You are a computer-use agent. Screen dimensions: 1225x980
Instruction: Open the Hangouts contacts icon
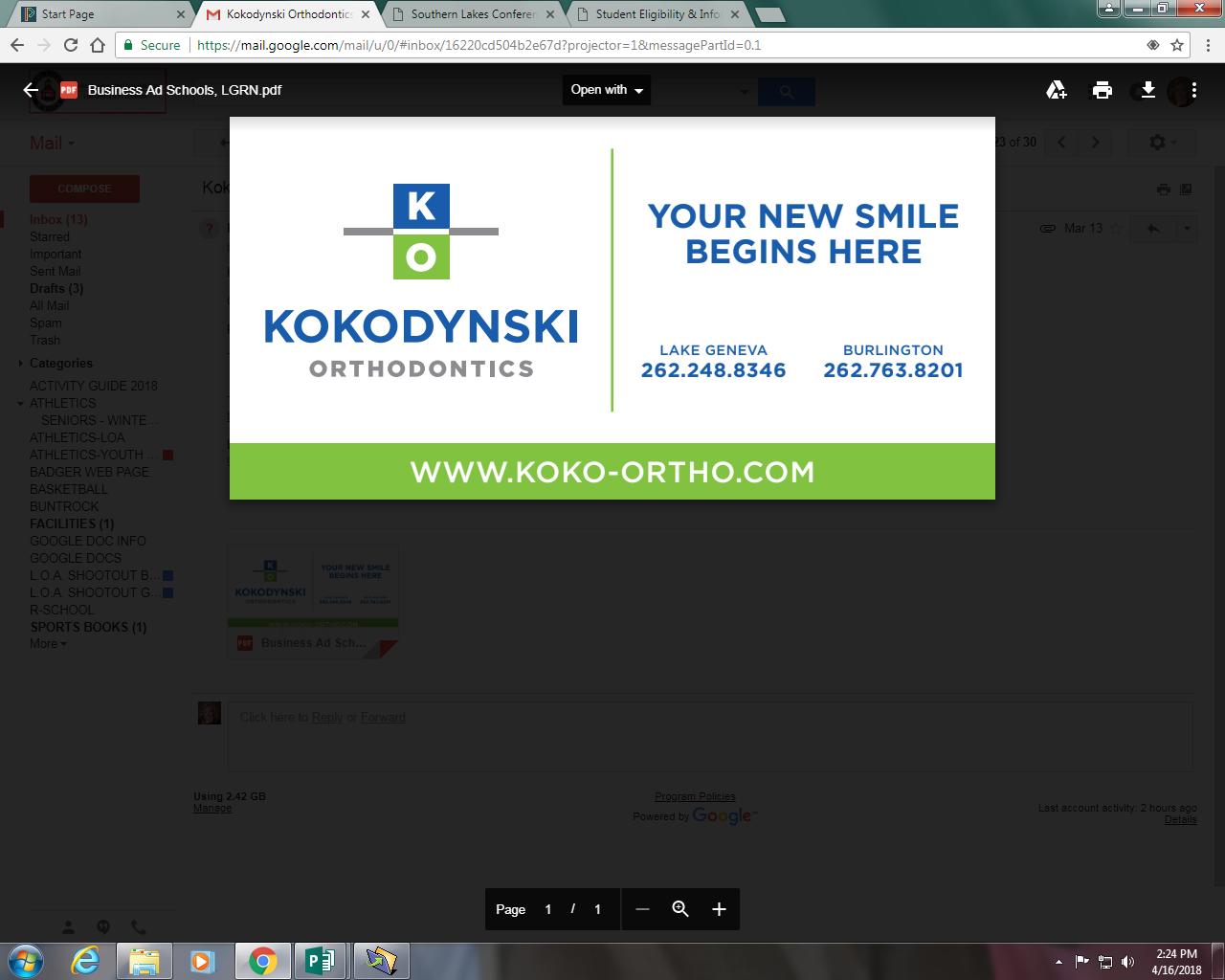68,927
